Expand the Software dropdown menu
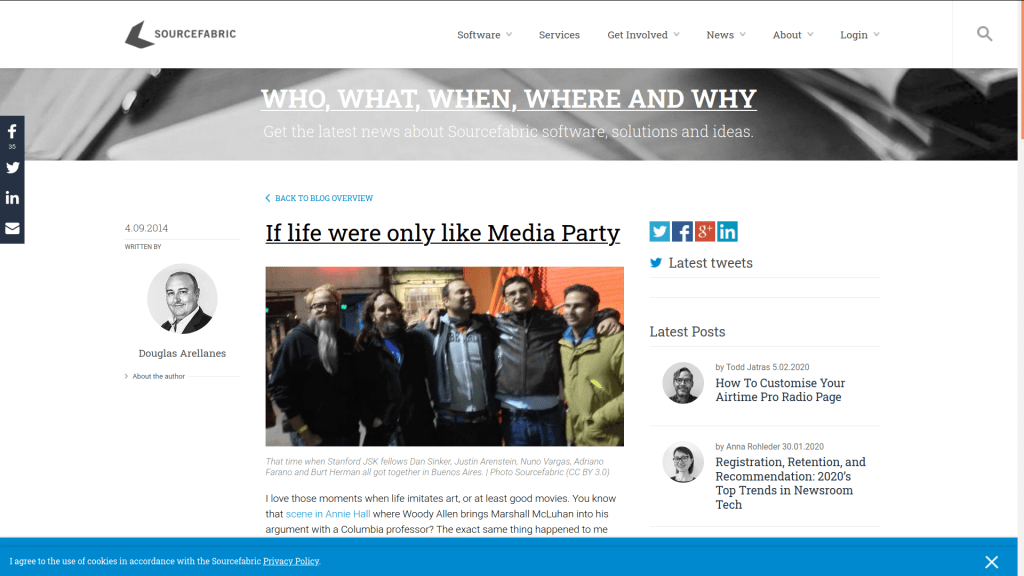Image resolution: width=1024 pixels, height=576 pixels. 485,35
